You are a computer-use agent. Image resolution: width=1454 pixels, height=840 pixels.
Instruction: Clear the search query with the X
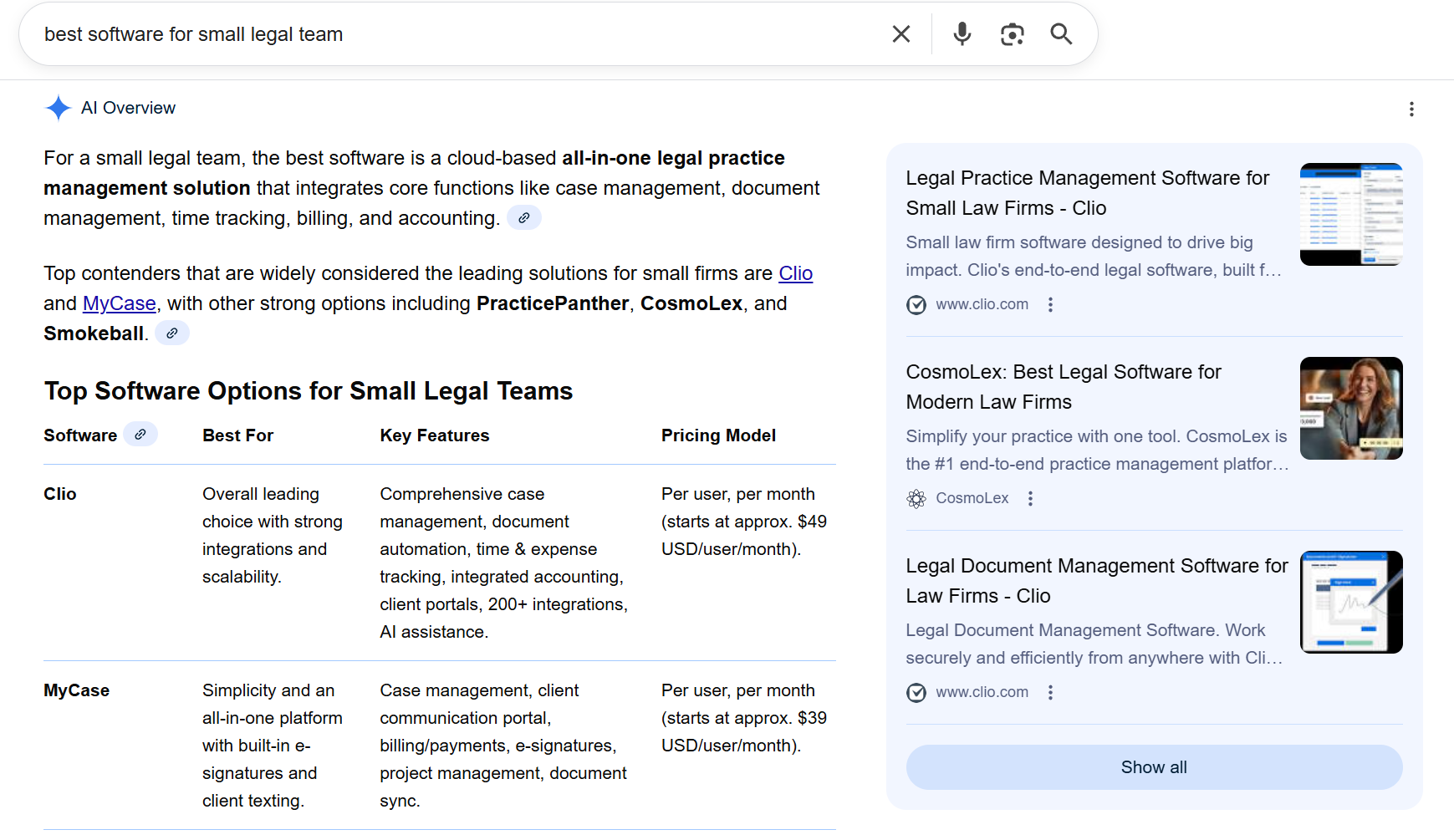[900, 33]
